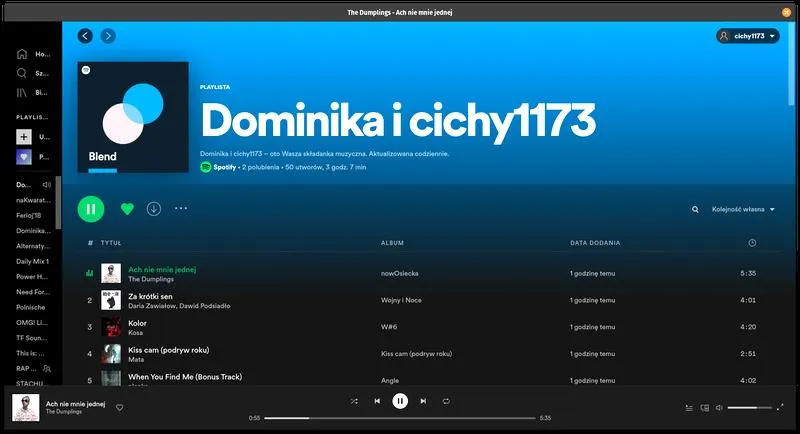Close the window with the orange button
This screenshot has width=800, height=434.
pos(786,12)
